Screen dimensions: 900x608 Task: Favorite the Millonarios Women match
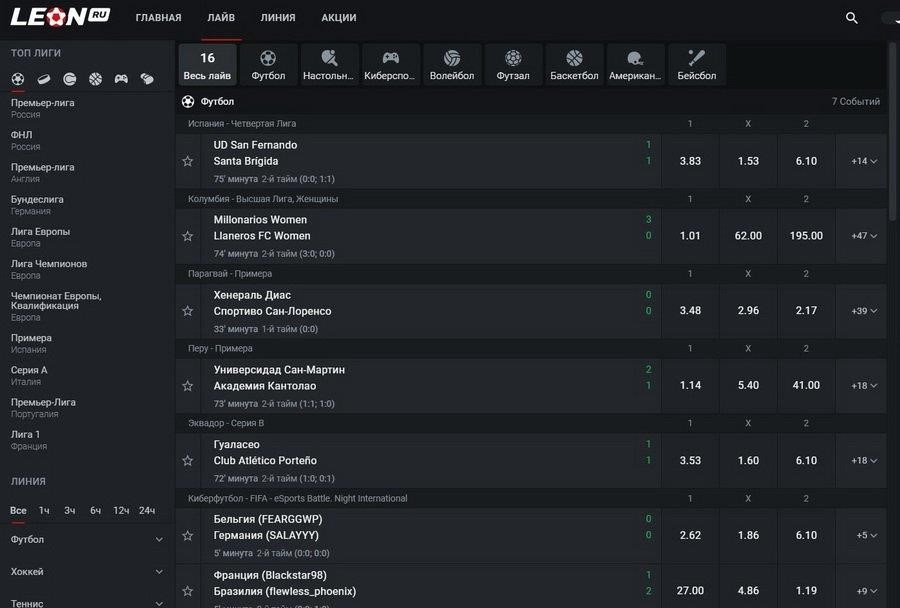pos(188,236)
